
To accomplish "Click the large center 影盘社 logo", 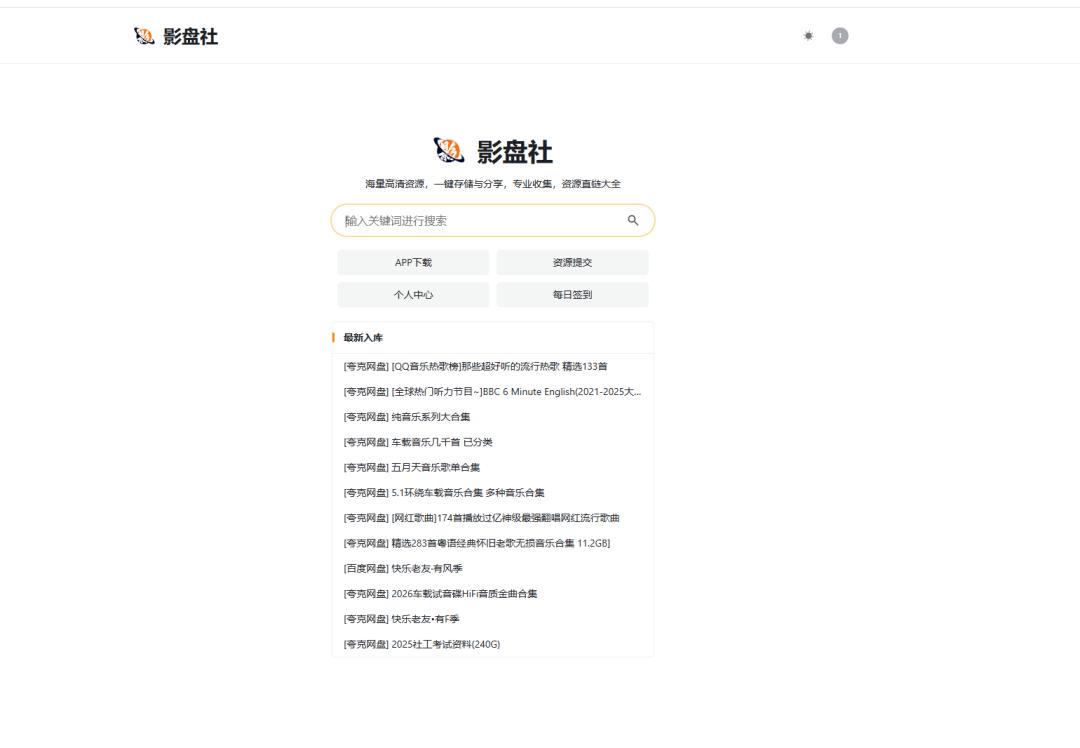I will (x=493, y=152).
